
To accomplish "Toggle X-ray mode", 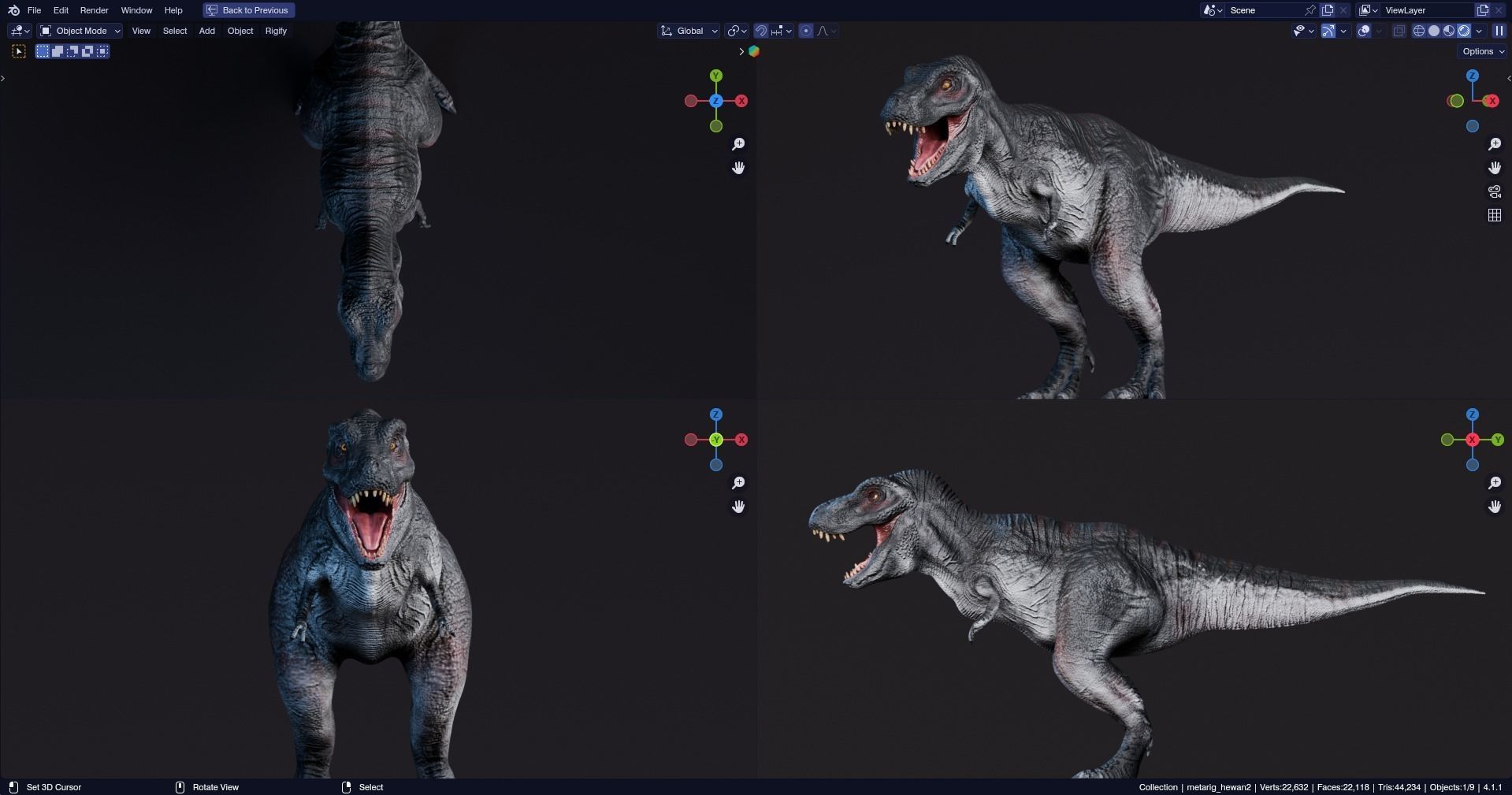I will click(1399, 31).
